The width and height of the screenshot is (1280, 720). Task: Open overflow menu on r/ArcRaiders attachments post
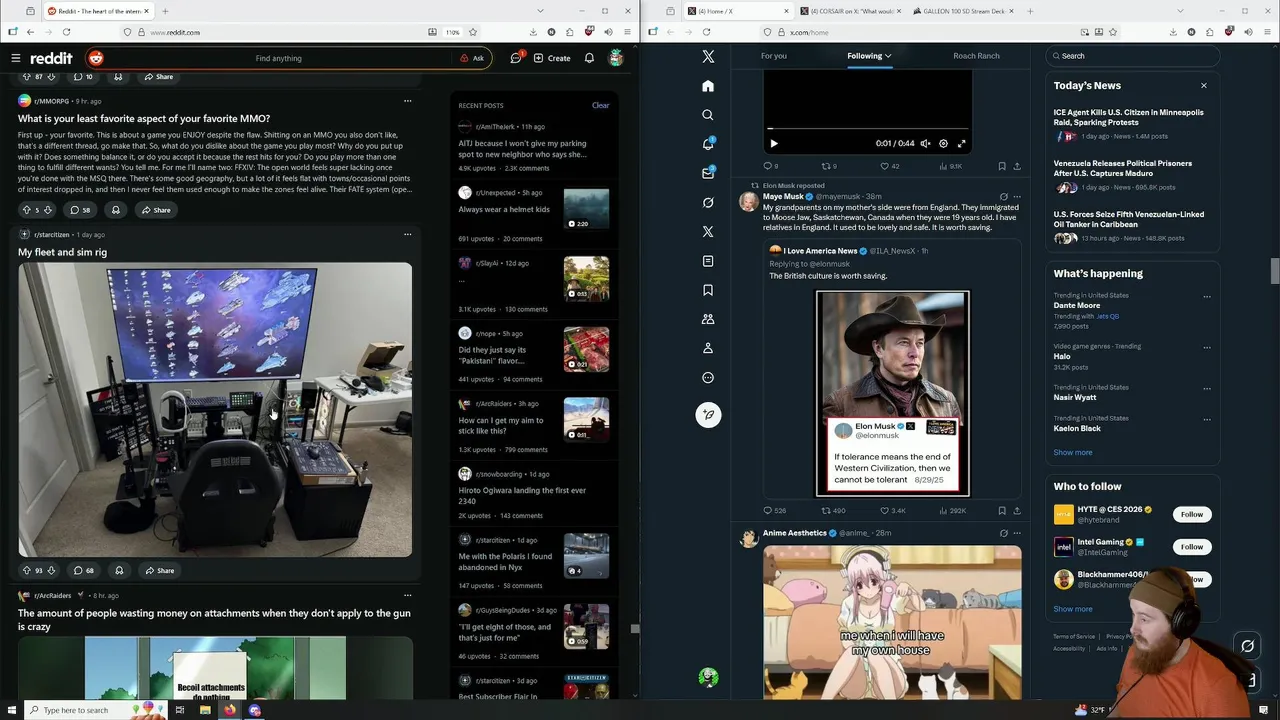[407, 595]
